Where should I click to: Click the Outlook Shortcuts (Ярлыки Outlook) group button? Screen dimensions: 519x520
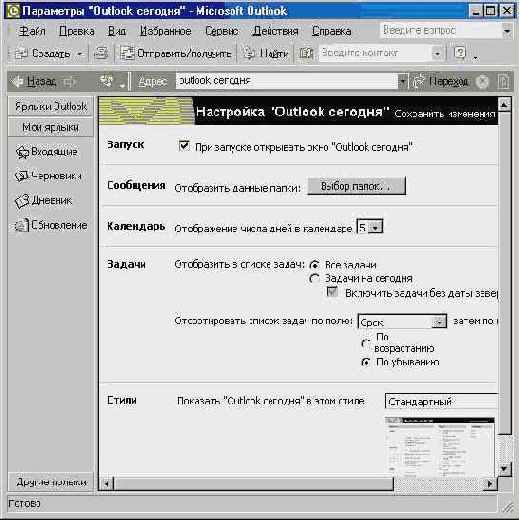pos(51,107)
